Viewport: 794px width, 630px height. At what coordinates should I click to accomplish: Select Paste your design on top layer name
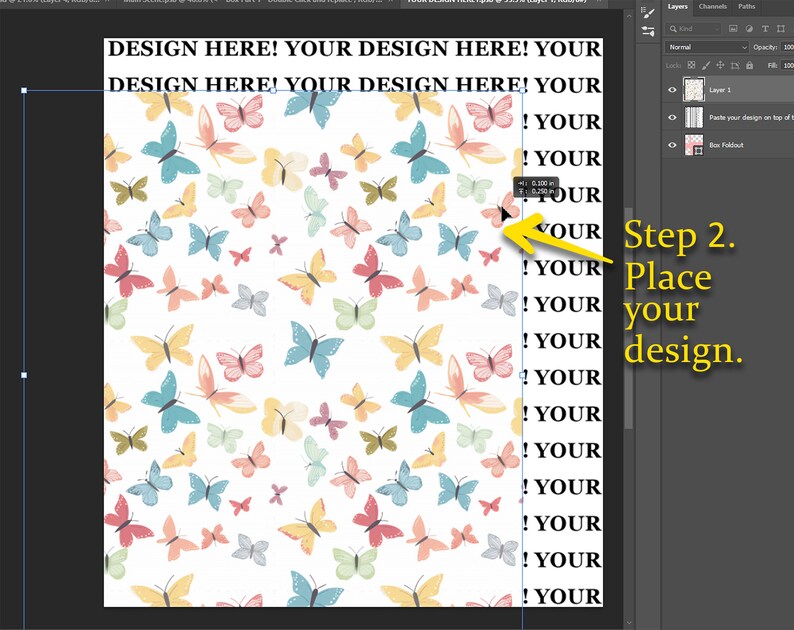click(x=751, y=117)
